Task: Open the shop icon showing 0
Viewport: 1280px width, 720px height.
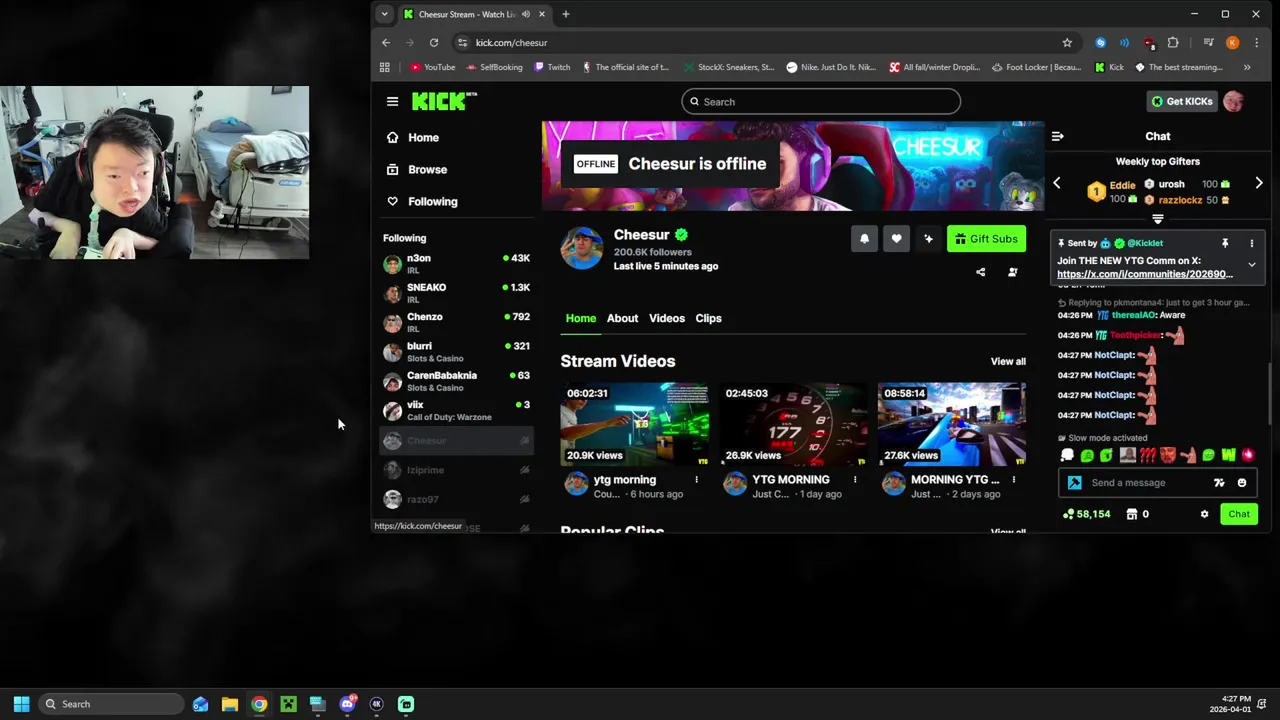Action: tap(1137, 514)
